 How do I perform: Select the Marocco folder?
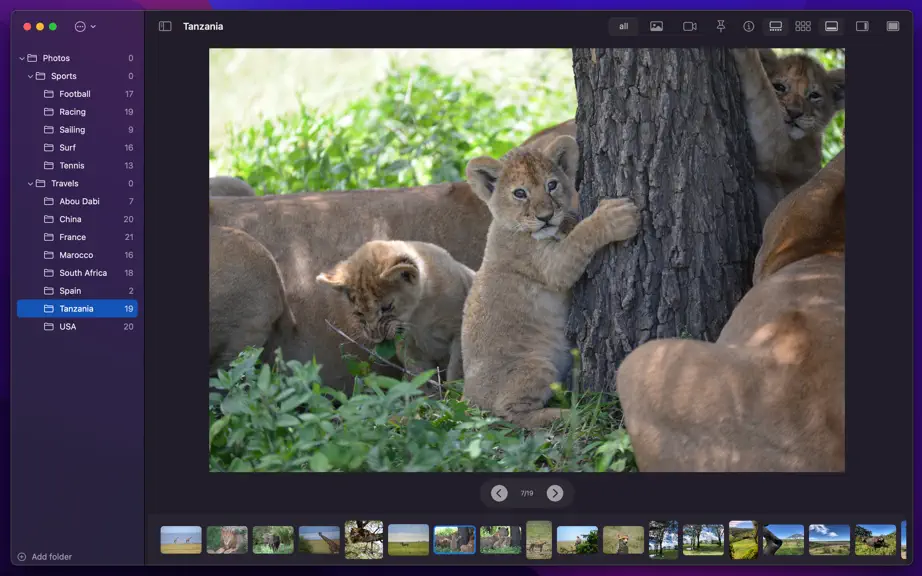point(77,255)
